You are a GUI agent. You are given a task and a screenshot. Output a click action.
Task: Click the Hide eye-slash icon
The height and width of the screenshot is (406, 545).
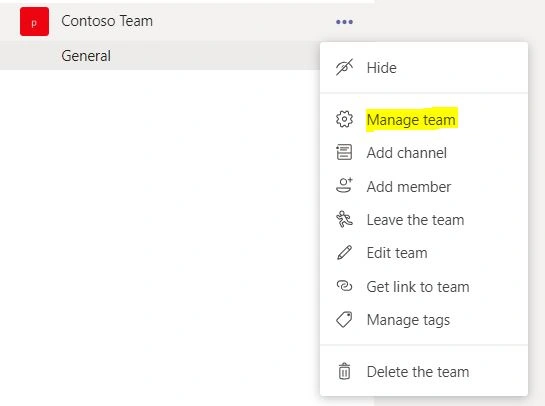pyautogui.click(x=344, y=67)
